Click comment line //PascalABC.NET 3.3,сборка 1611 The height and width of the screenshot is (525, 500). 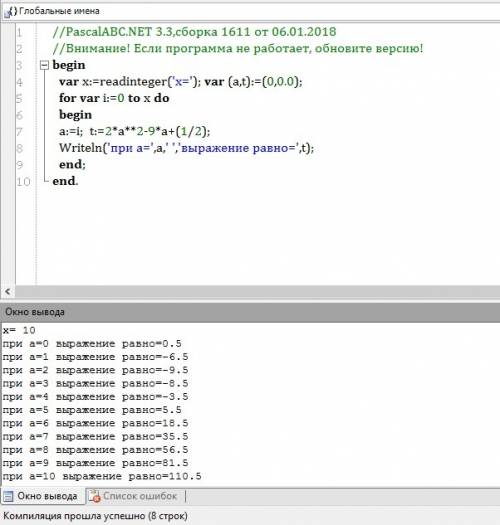(194, 32)
